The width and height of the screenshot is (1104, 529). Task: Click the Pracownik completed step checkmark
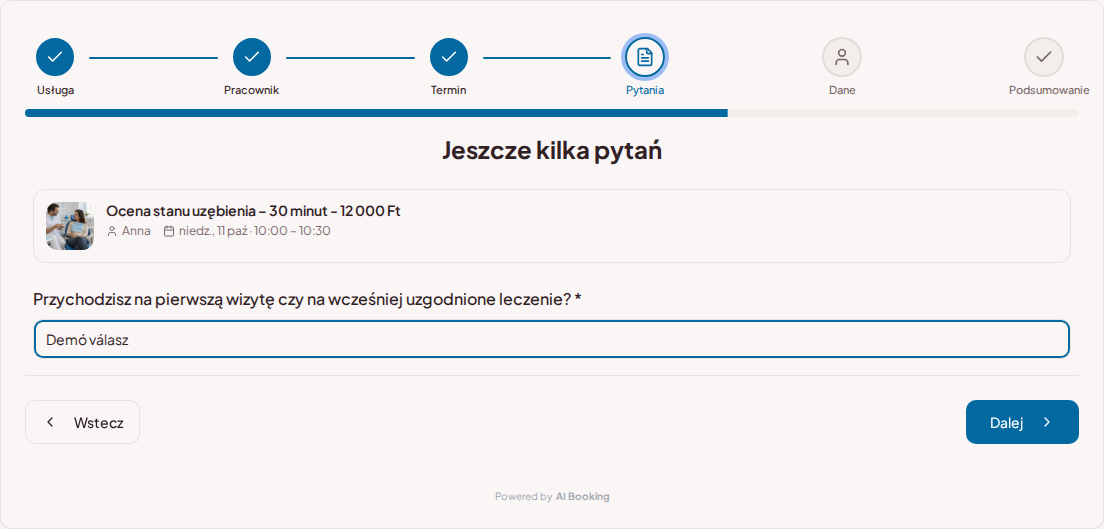tap(251, 57)
